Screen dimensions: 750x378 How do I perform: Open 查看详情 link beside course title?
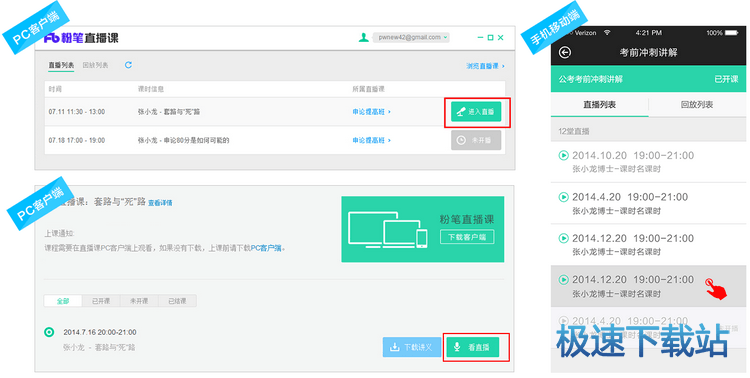160,203
